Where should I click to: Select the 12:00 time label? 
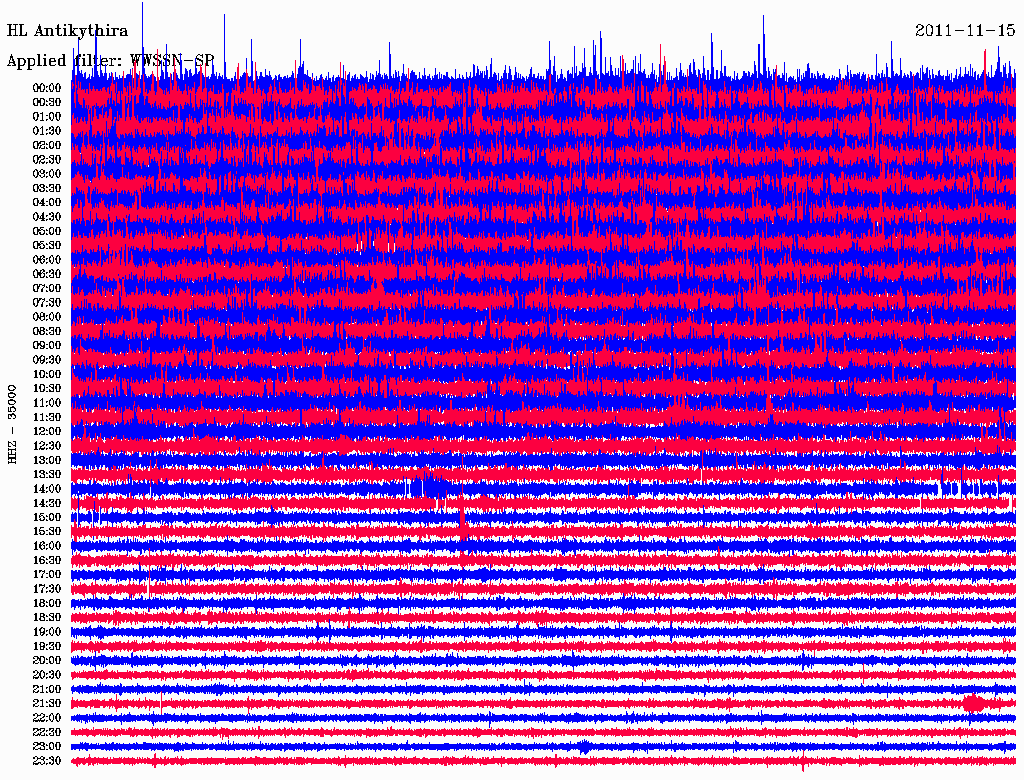(47, 432)
